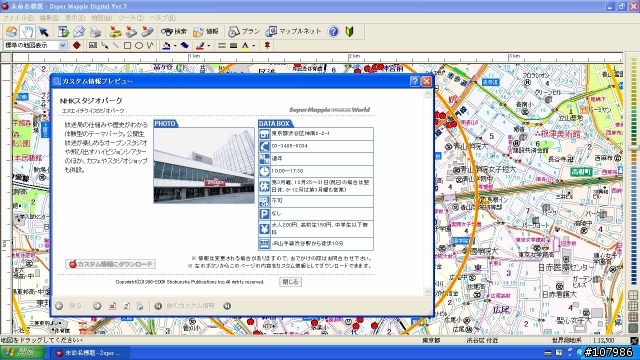Select the rectangle drawing tool
Screen dimensions: 640x360
click(x=127, y=45)
